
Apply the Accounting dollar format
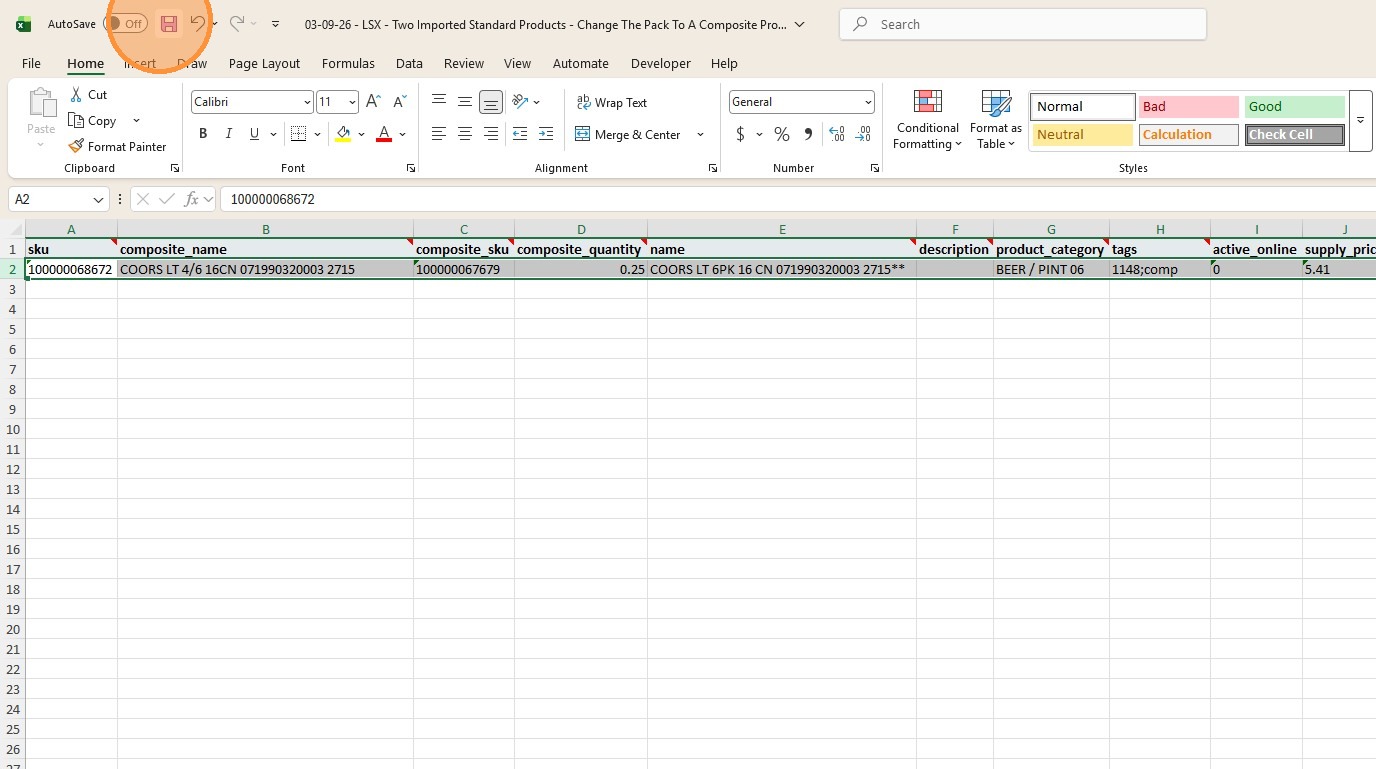(740, 134)
